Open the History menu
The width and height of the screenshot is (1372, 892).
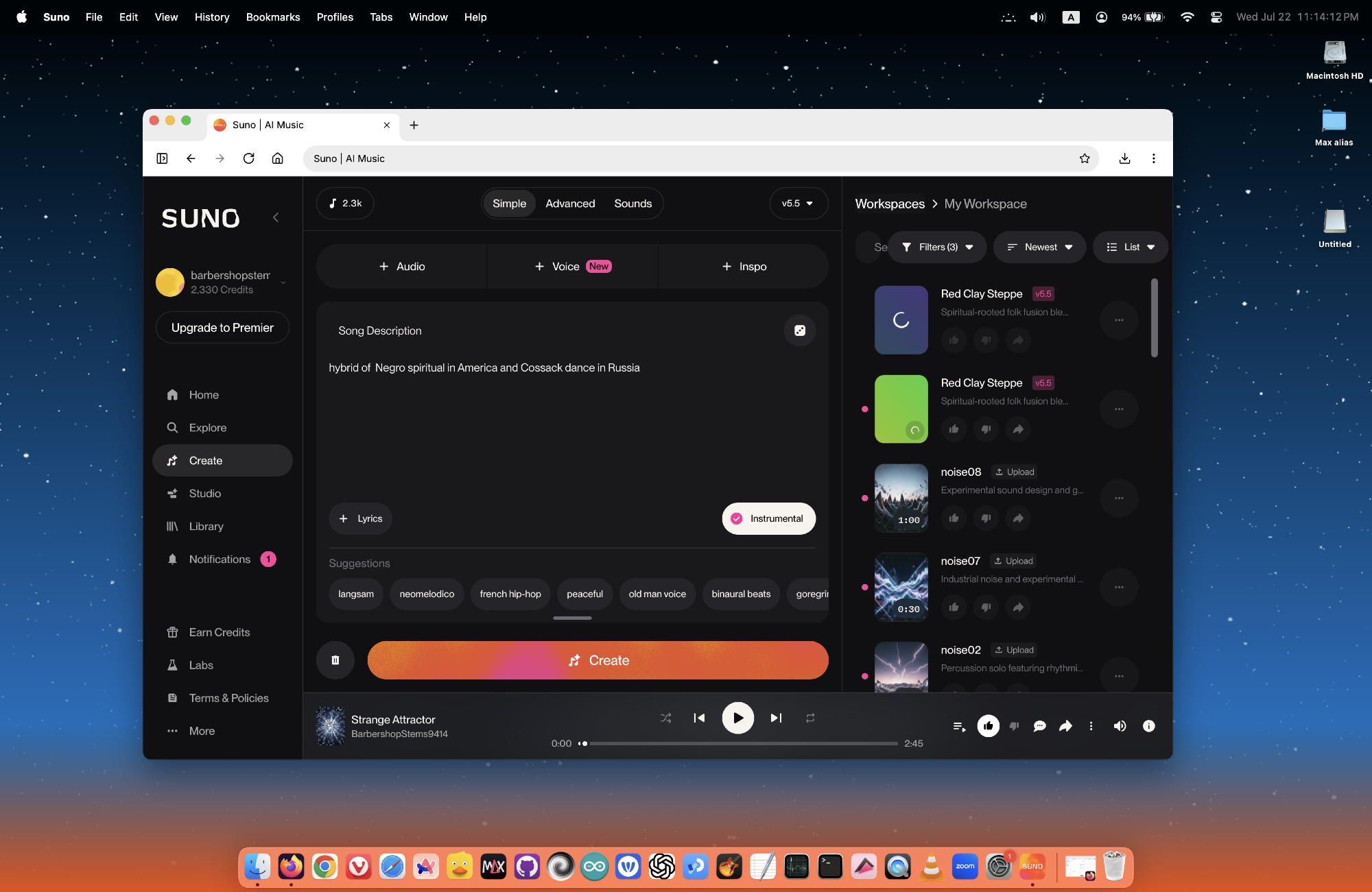click(x=212, y=17)
